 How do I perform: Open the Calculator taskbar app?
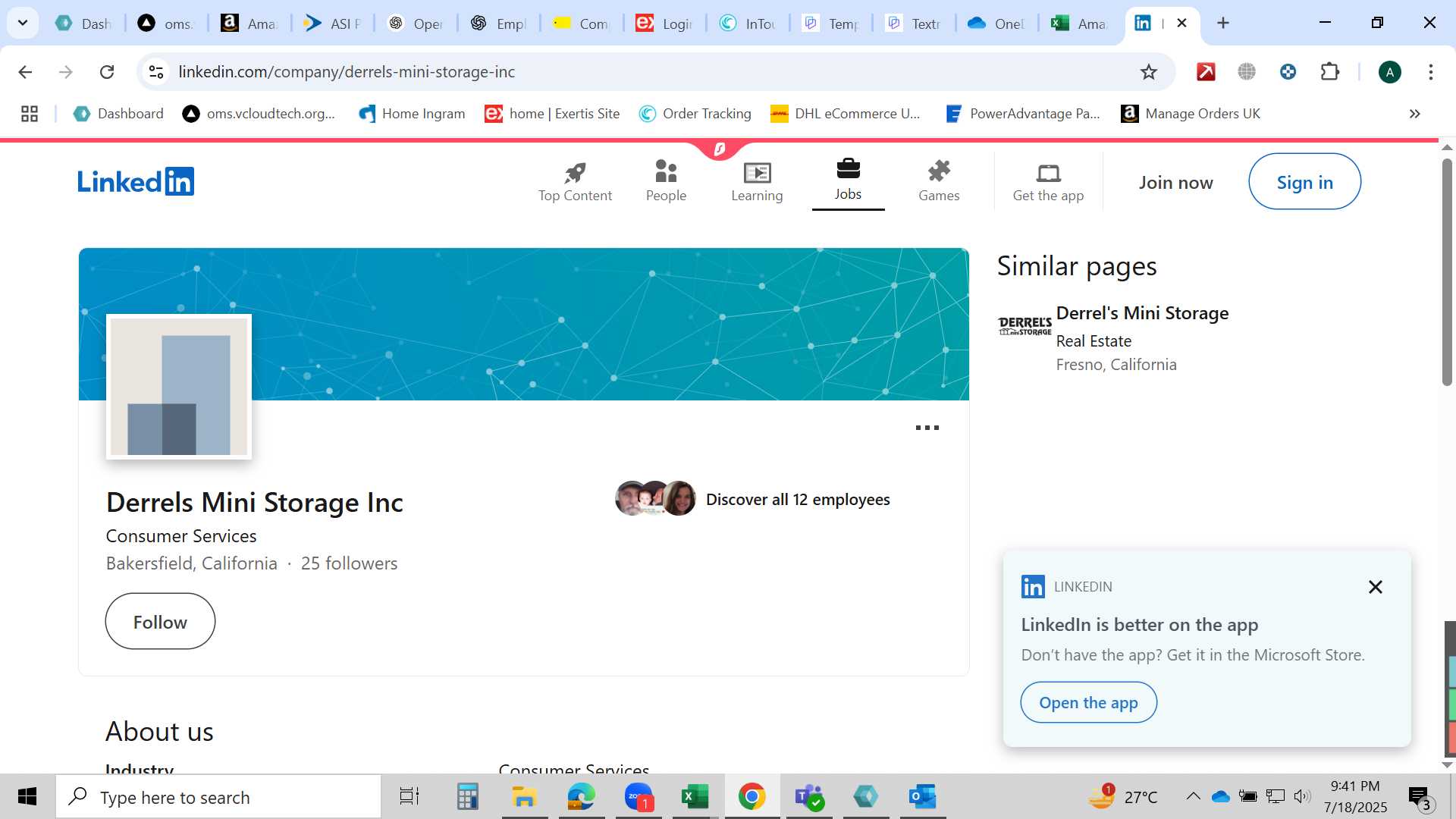coord(467,797)
